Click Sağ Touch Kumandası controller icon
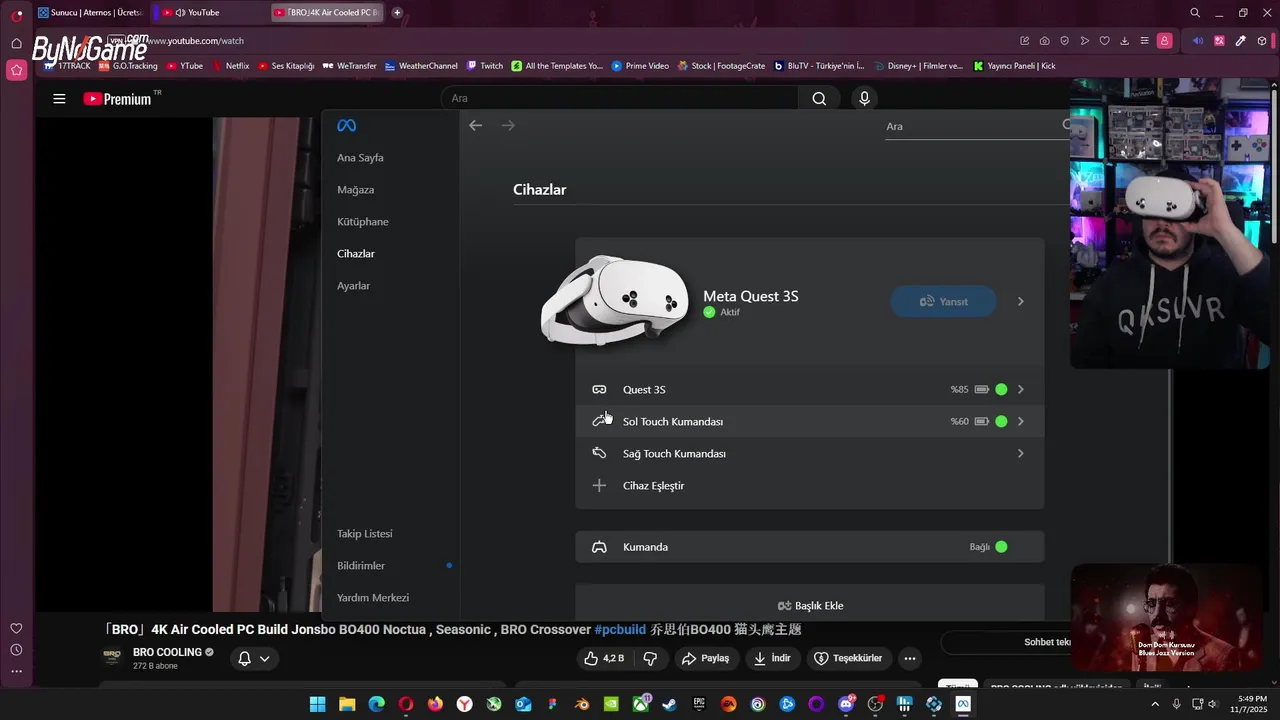The height and width of the screenshot is (720, 1280). tap(599, 454)
